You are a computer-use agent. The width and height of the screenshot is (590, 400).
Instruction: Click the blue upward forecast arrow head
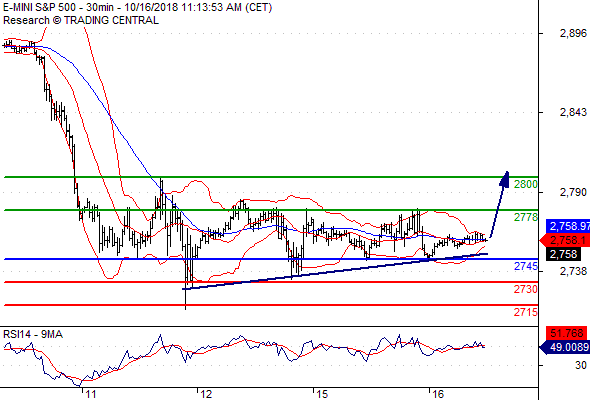point(505,179)
